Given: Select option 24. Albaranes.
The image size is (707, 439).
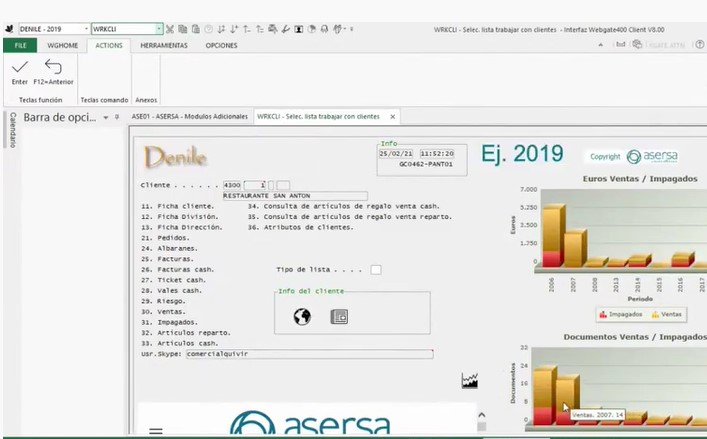Looking at the screenshot, I should coord(169,249).
